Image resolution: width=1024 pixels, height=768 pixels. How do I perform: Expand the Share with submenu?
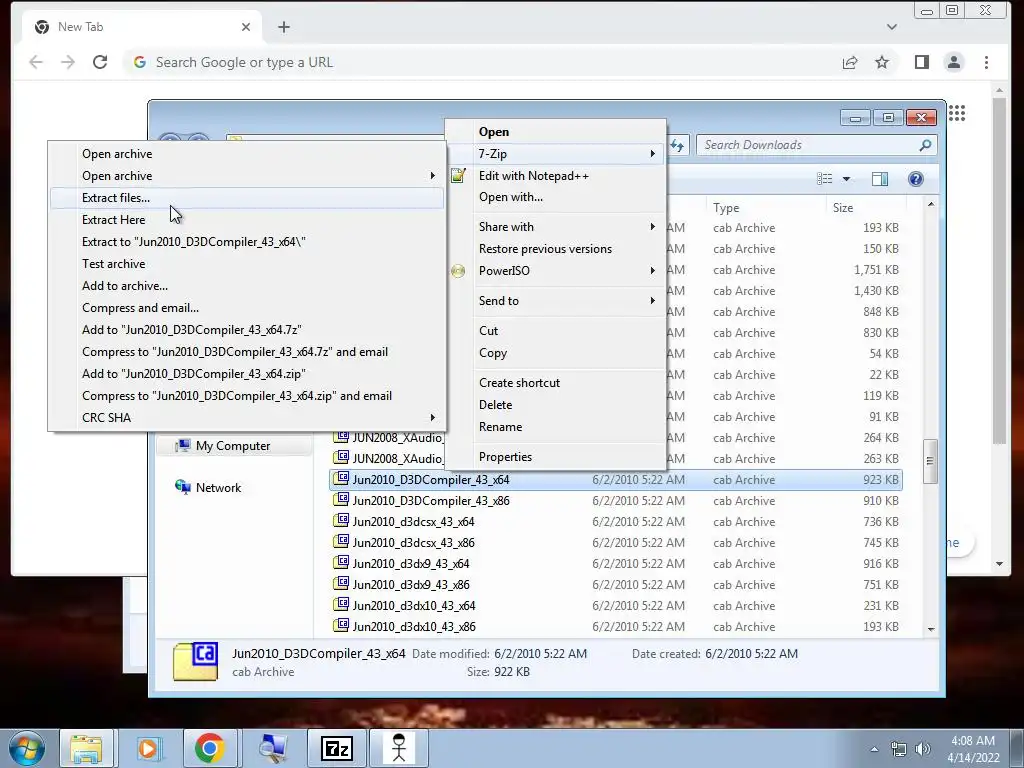pos(555,227)
